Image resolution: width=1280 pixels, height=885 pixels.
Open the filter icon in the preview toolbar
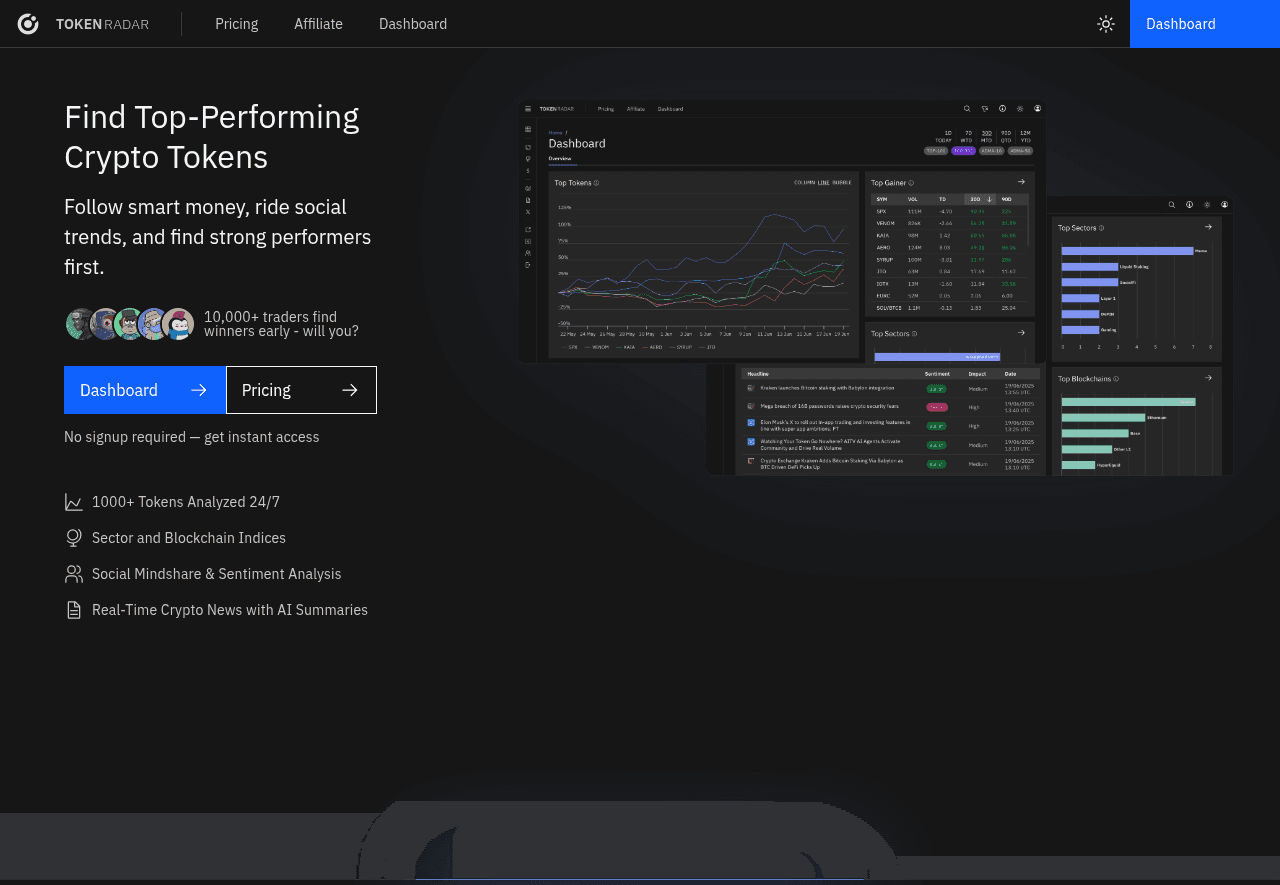(x=984, y=108)
